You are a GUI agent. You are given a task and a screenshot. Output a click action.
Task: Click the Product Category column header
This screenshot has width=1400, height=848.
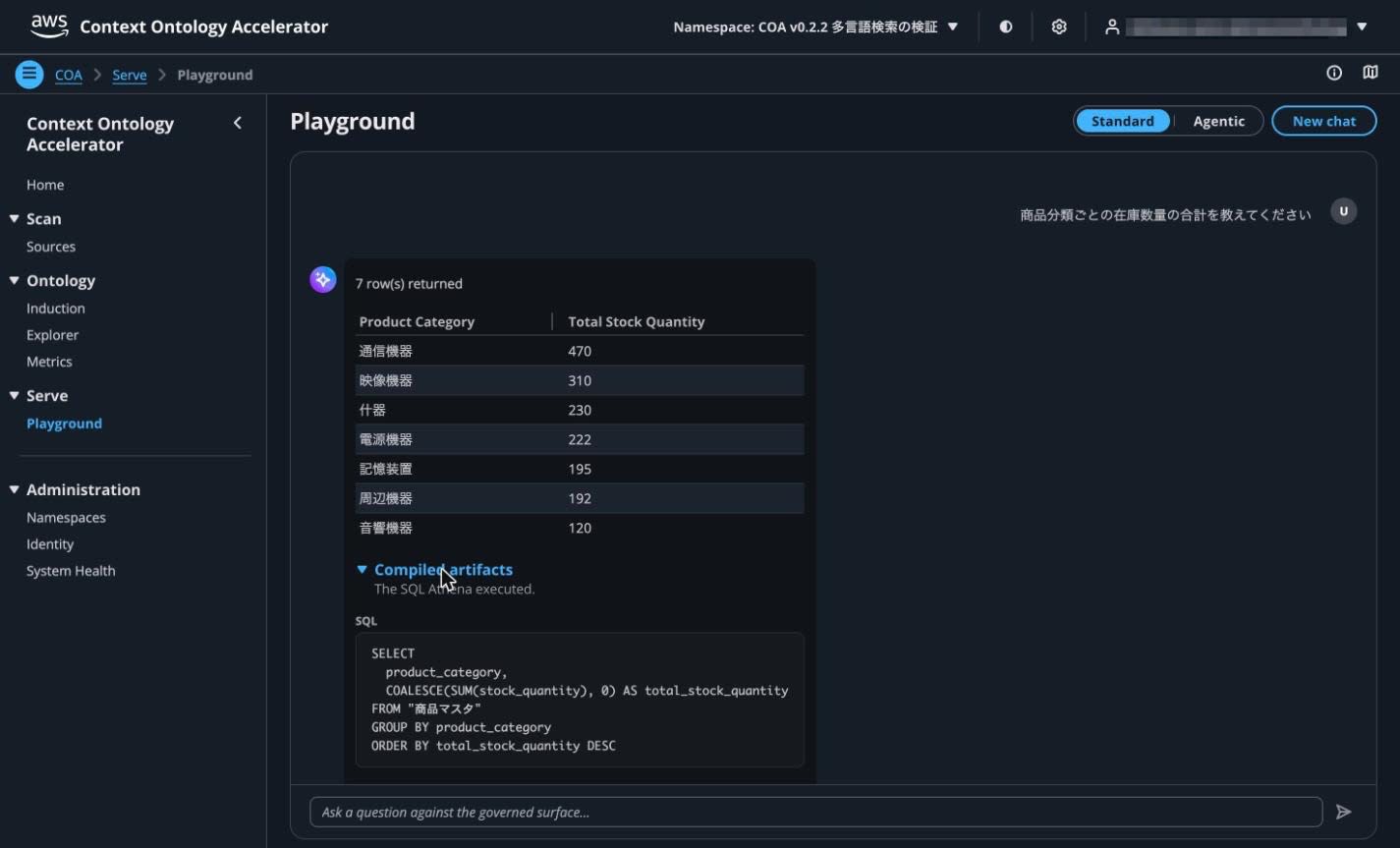pos(417,321)
